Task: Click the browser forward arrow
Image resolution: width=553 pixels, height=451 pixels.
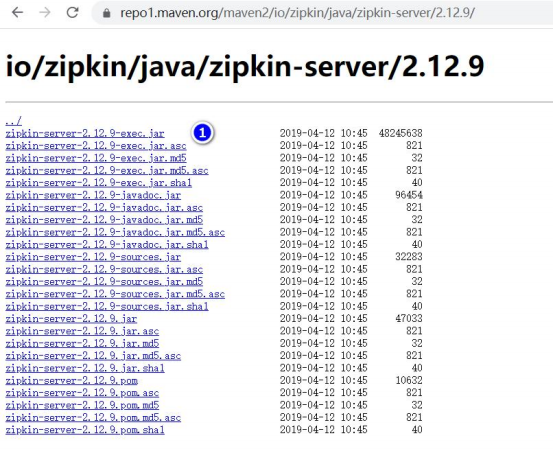Action: point(45,13)
